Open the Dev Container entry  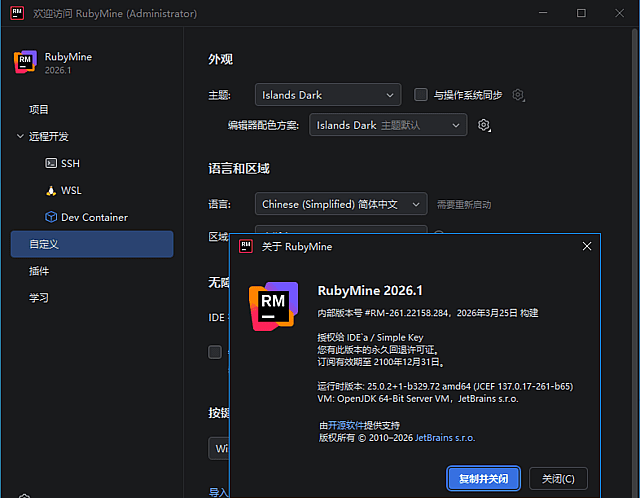[94, 217]
